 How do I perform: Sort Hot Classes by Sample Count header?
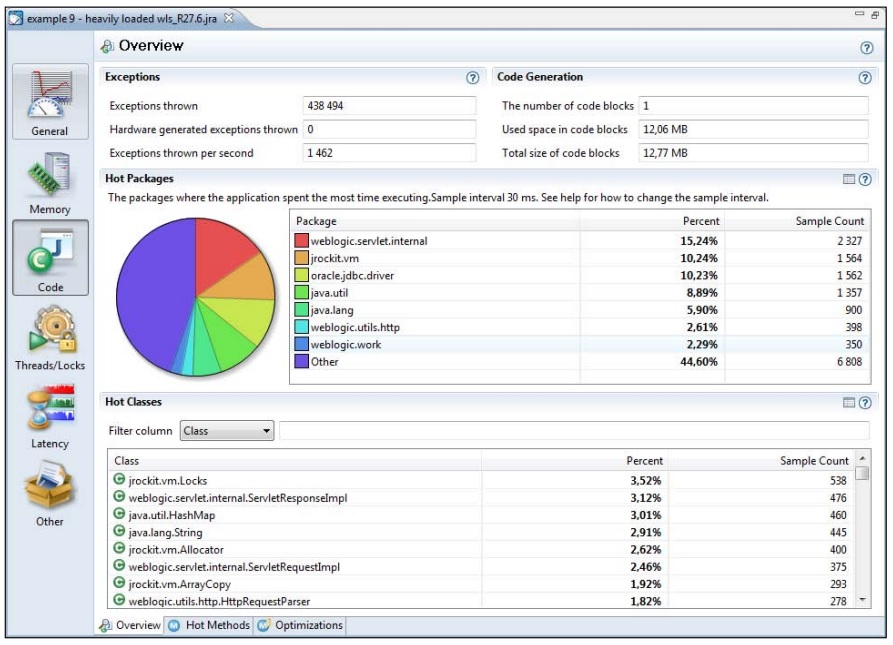(x=813, y=461)
